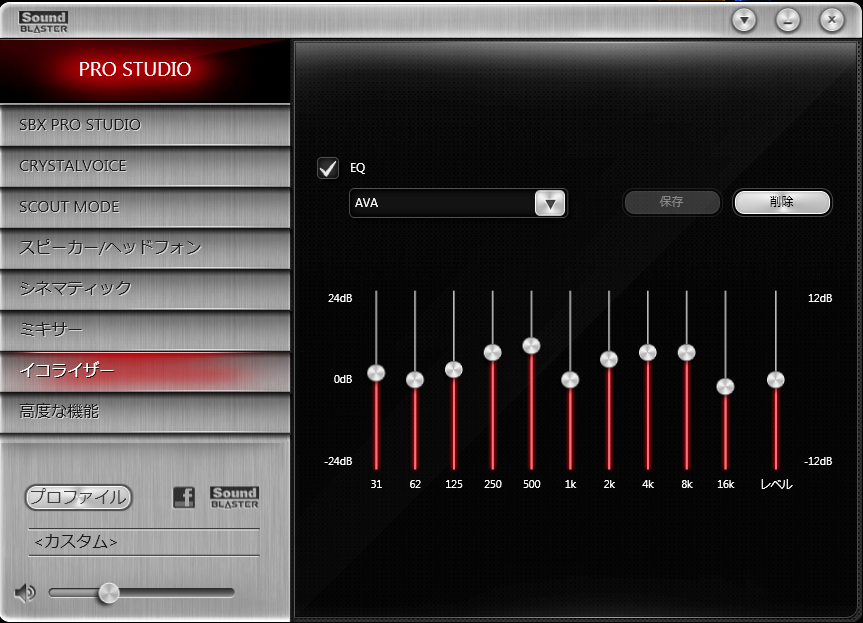Click the 31 Hz band slider knob
The height and width of the screenshot is (623, 863).
point(376,373)
